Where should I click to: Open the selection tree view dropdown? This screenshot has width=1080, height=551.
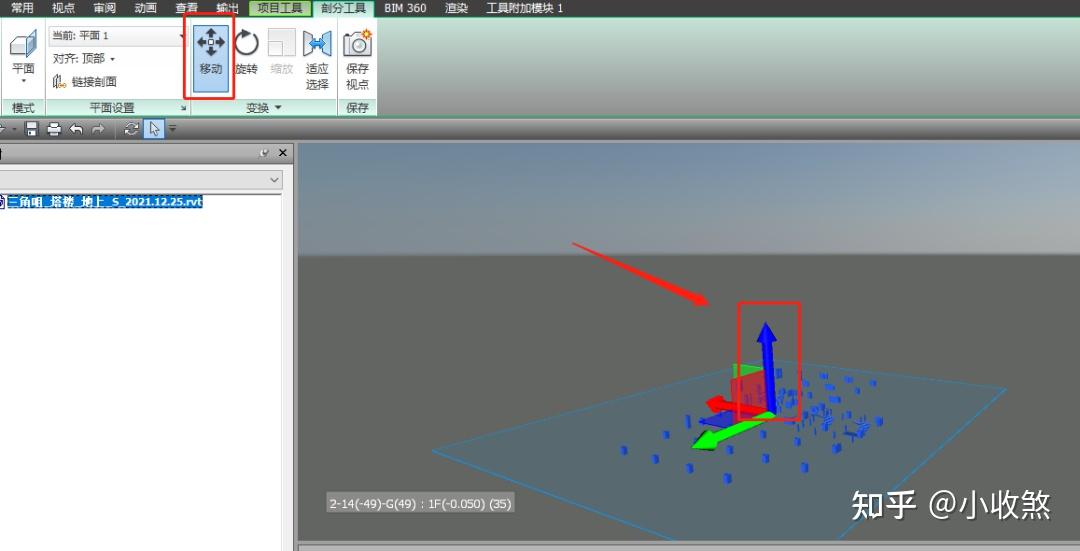coord(275,180)
